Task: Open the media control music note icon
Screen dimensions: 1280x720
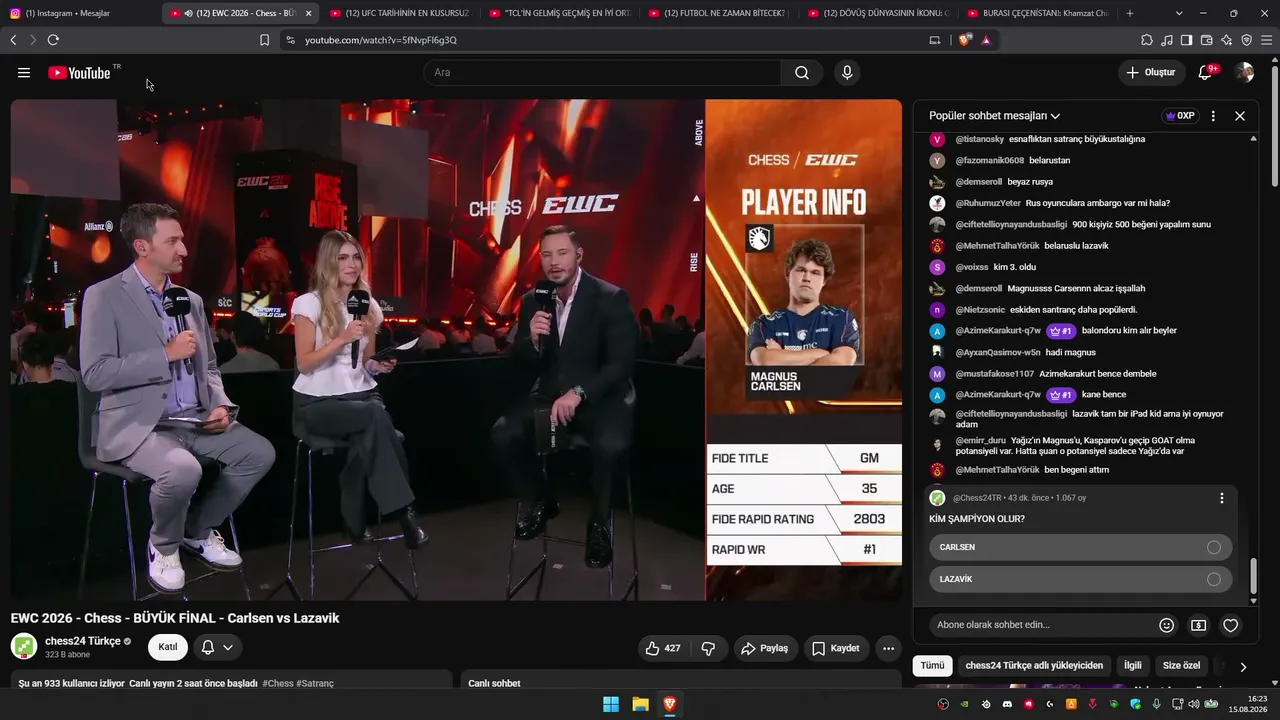Action: (x=1167, y=40)
